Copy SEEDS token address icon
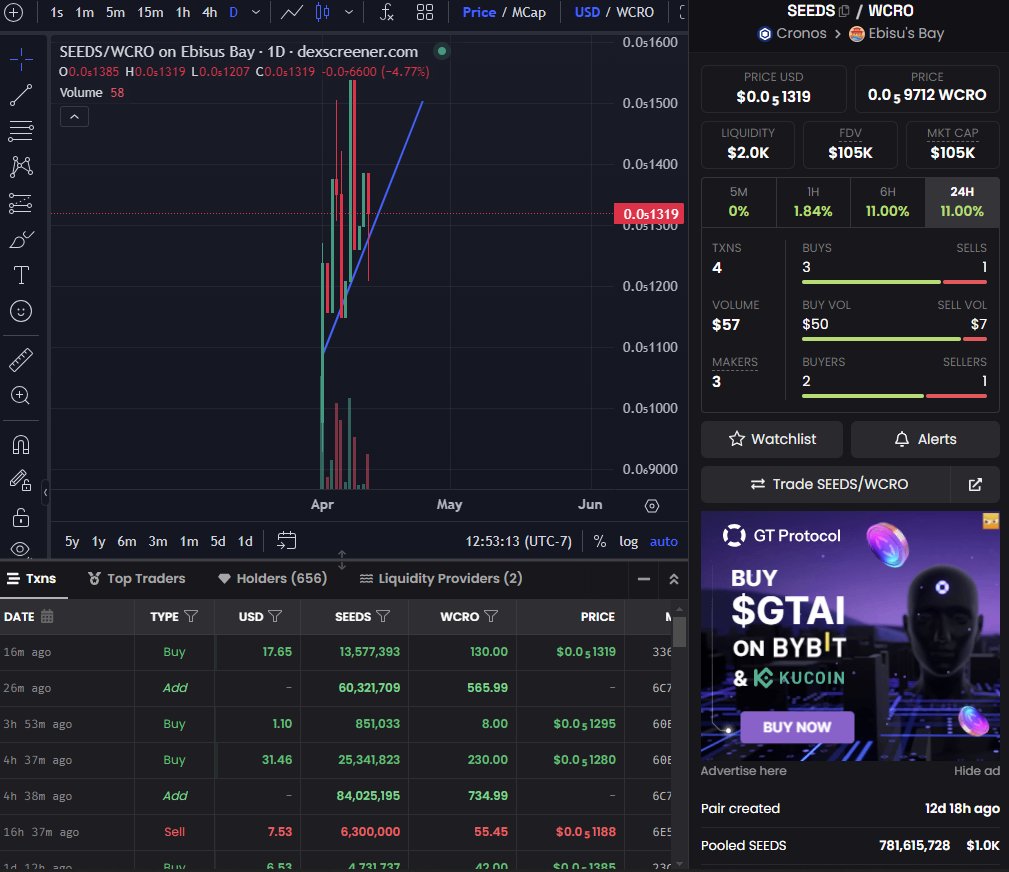This screenshot has width=1009, height=872. (x=844, y=11)
